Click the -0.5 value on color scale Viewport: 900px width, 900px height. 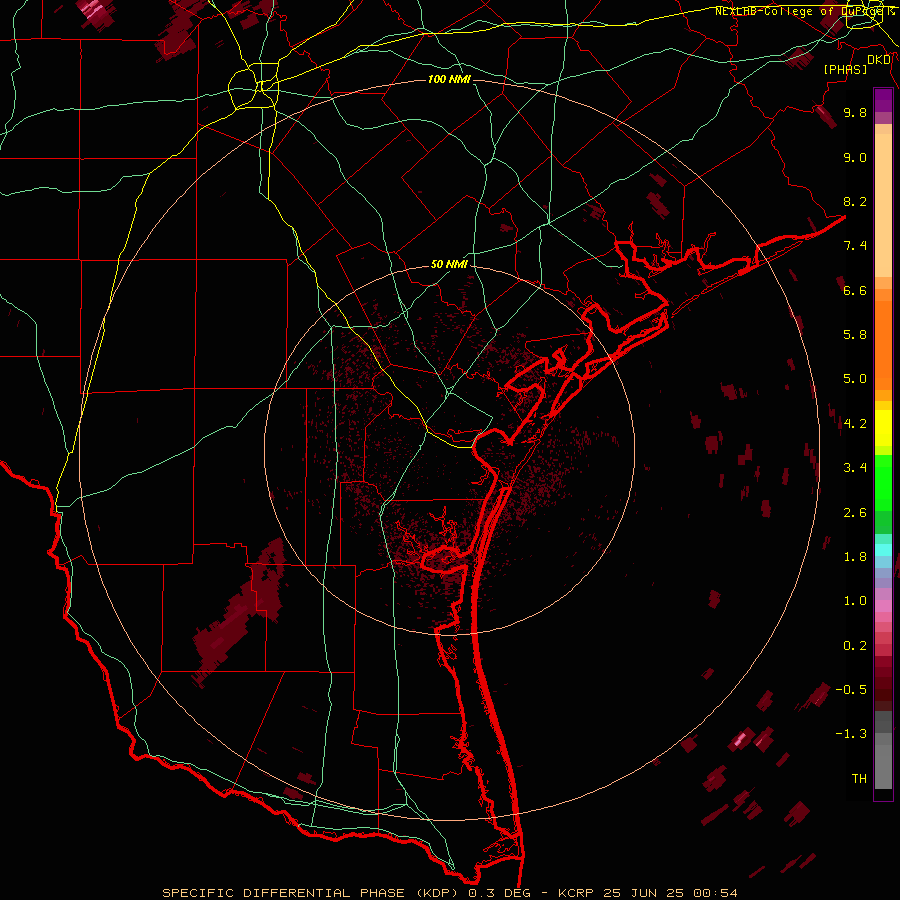[x=851, y=690]
